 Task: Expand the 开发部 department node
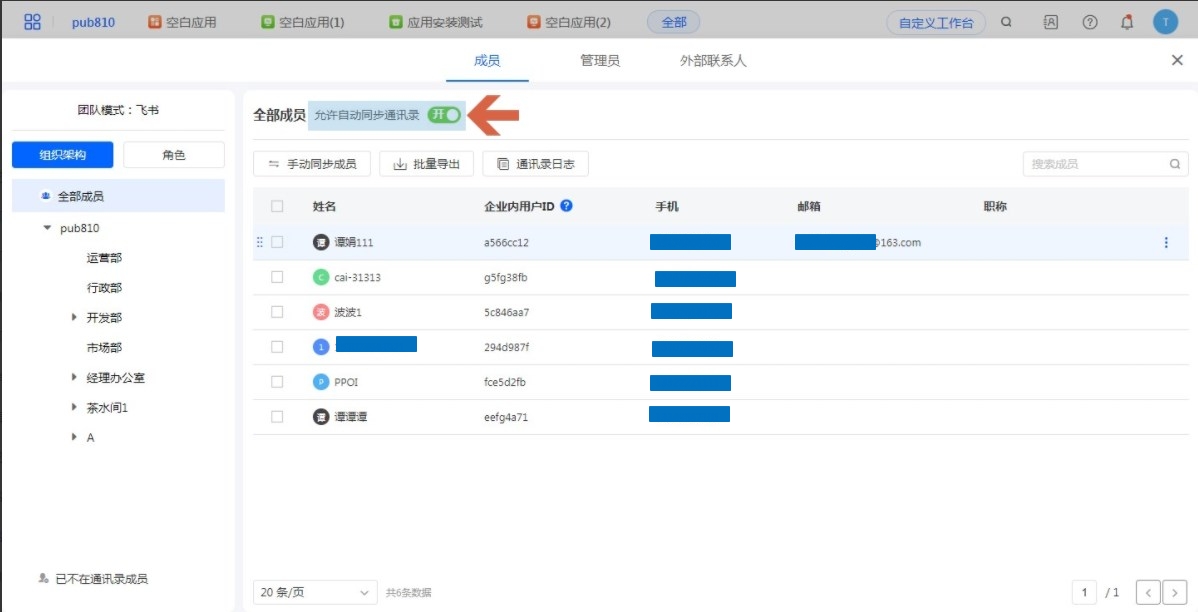[74, 318]
